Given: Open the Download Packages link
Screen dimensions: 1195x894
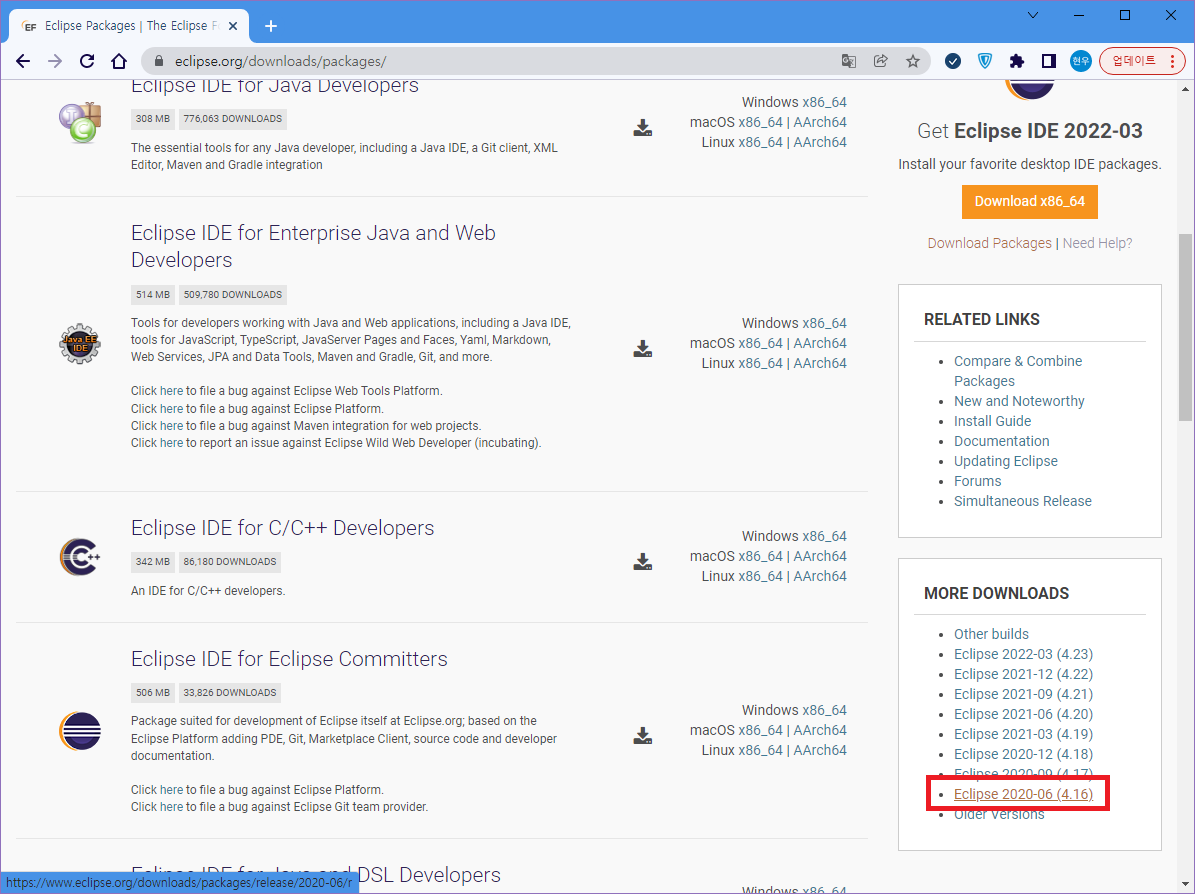Looking at the screenshot, I should (x=989, y=243).
